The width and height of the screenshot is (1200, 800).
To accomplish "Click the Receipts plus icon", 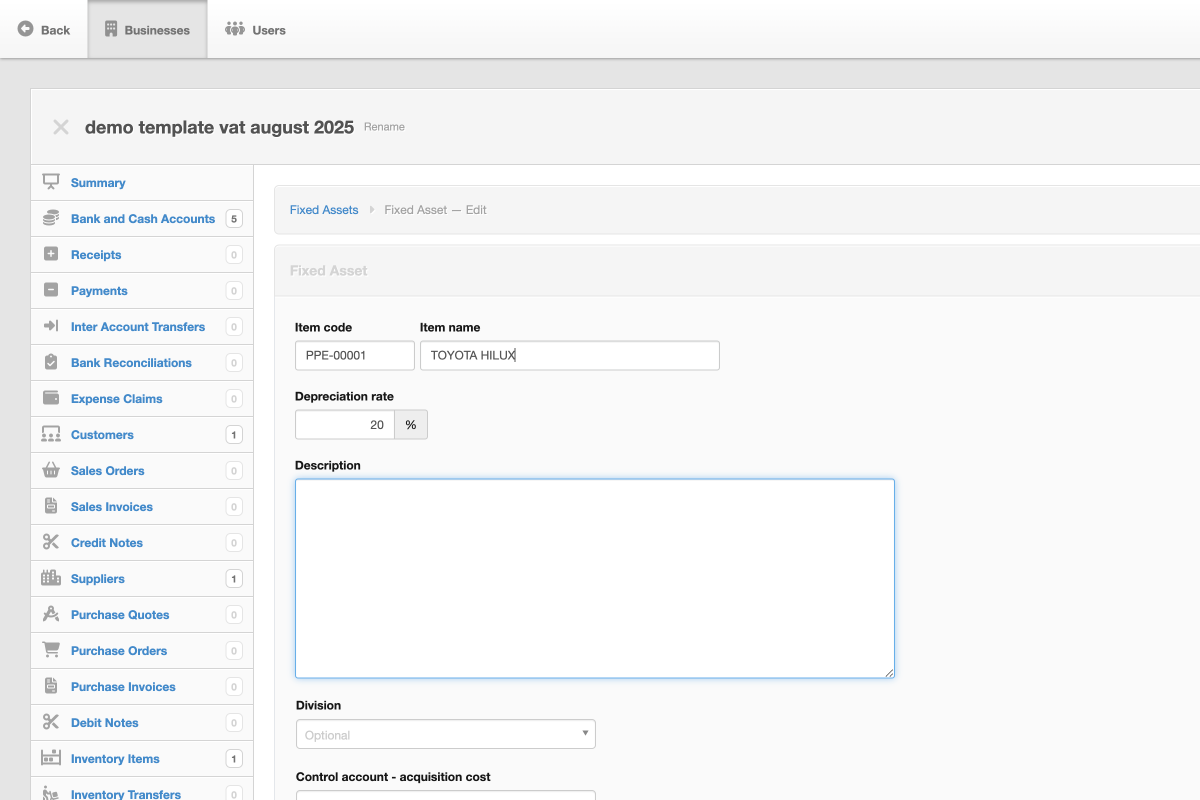I will 51,254.
